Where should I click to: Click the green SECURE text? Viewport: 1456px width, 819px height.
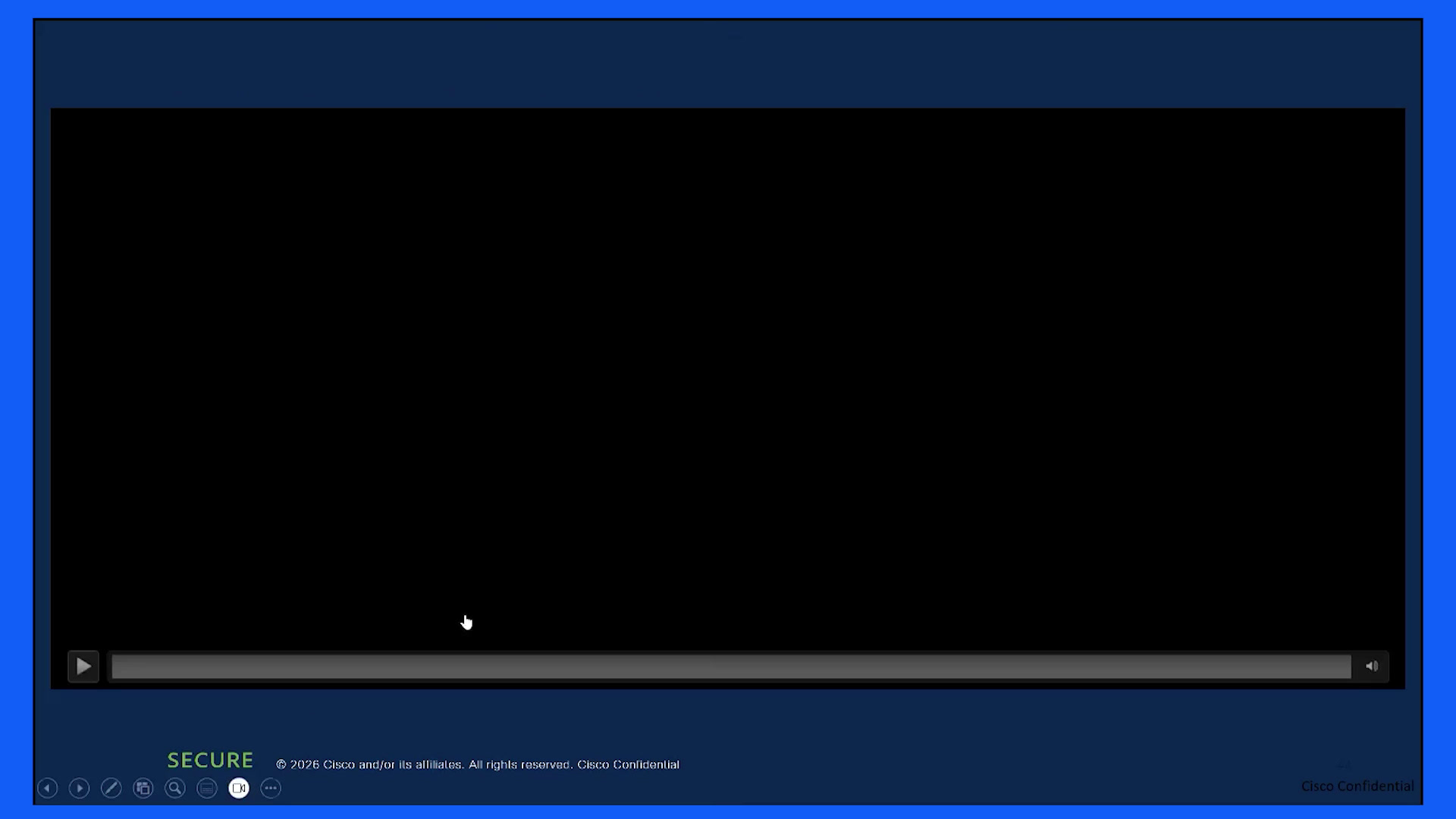point(210,760)
